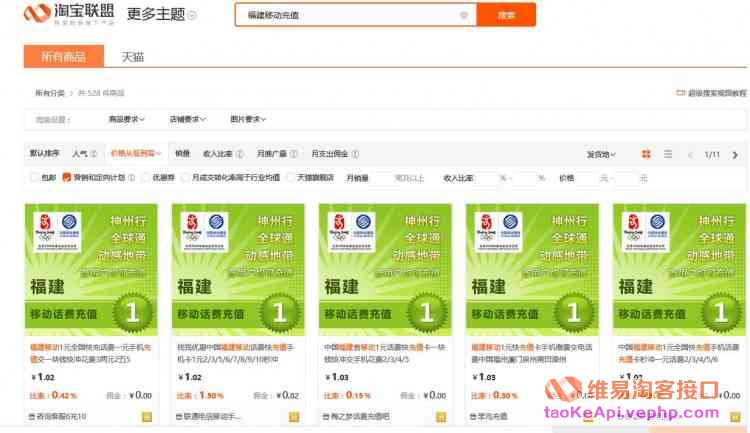Viewport: 750px width, 433px height.
Task: Open the 超级搜索视频教程 tutorial link
Action: 711,93
